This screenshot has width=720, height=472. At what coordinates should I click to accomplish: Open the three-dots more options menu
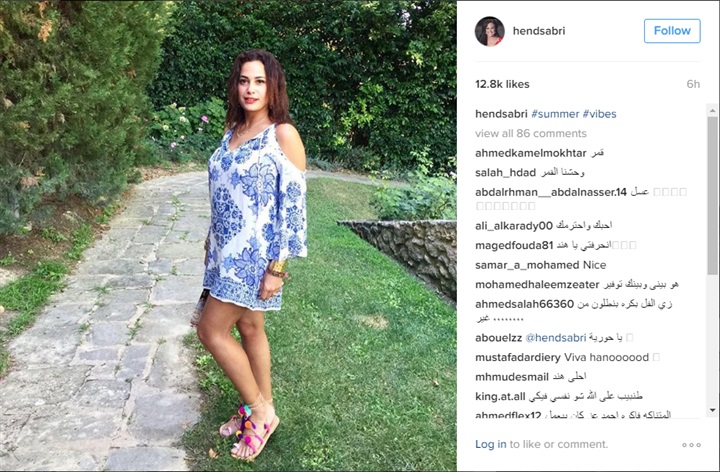point(691,445)
